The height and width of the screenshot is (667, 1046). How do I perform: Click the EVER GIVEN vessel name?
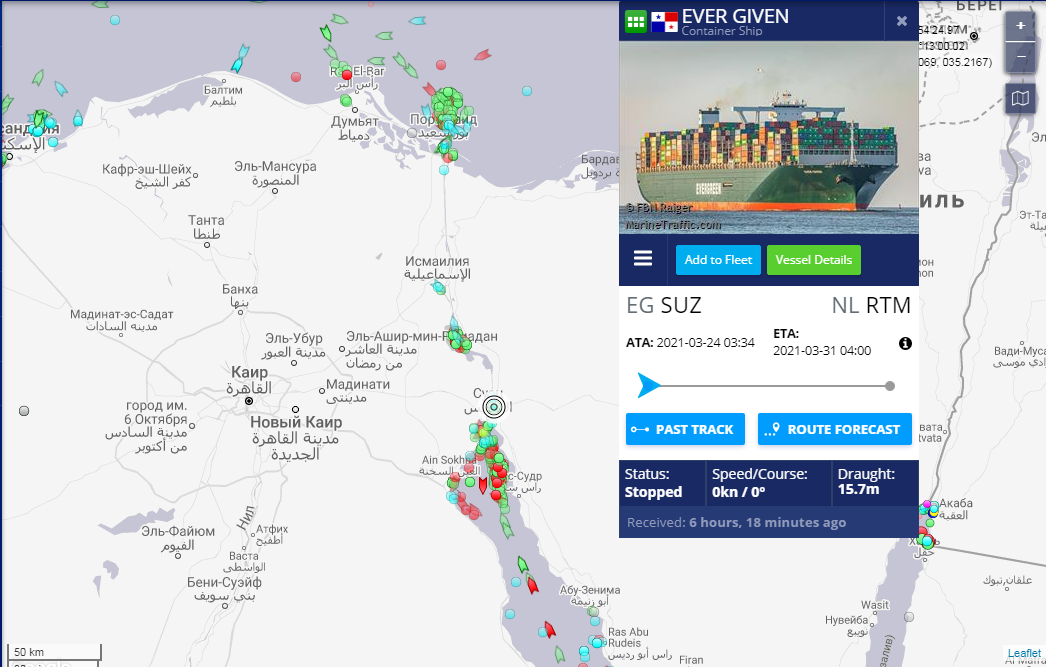[735, 16]
